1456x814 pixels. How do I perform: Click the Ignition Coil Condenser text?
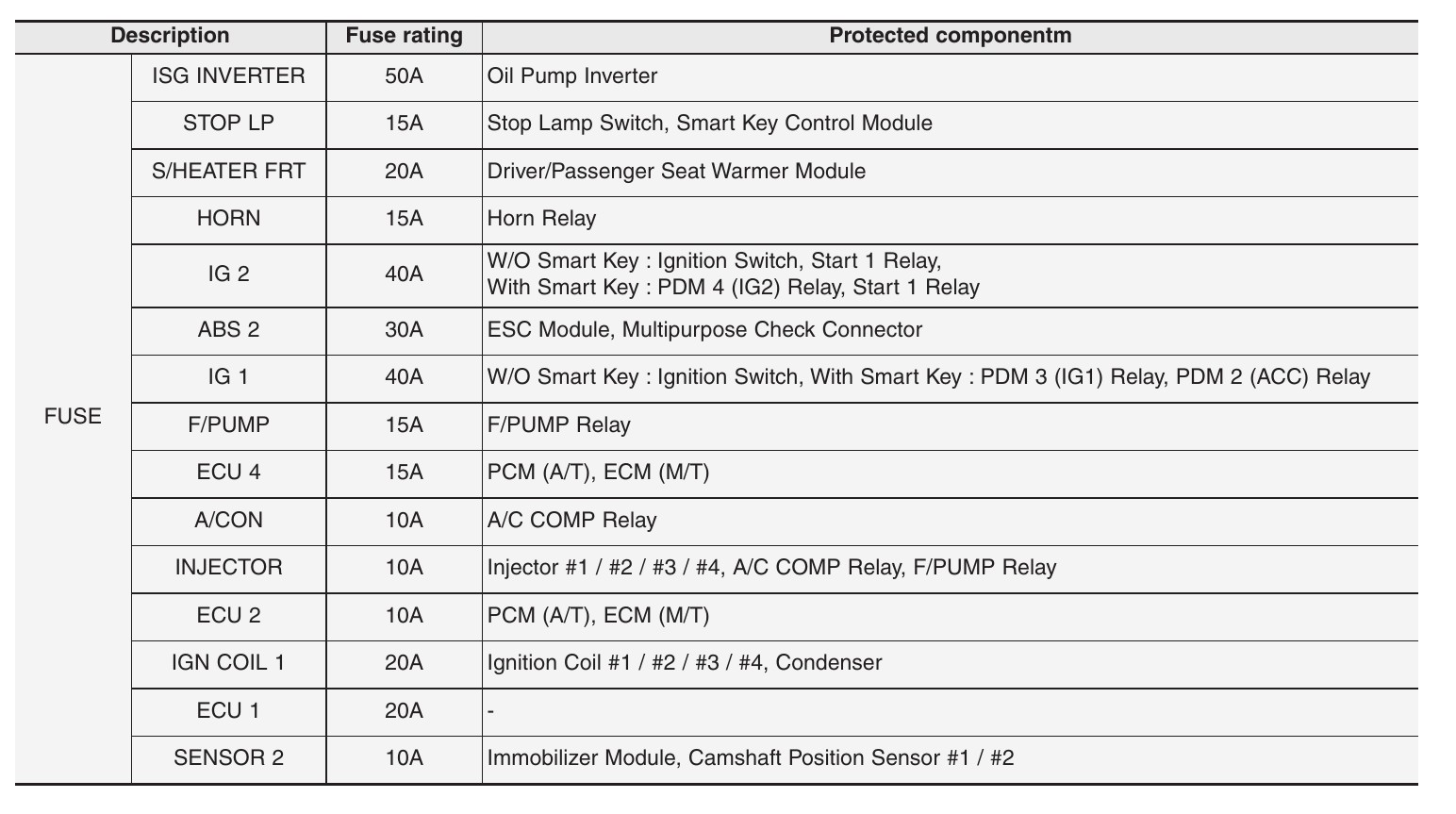pos(685,663)
